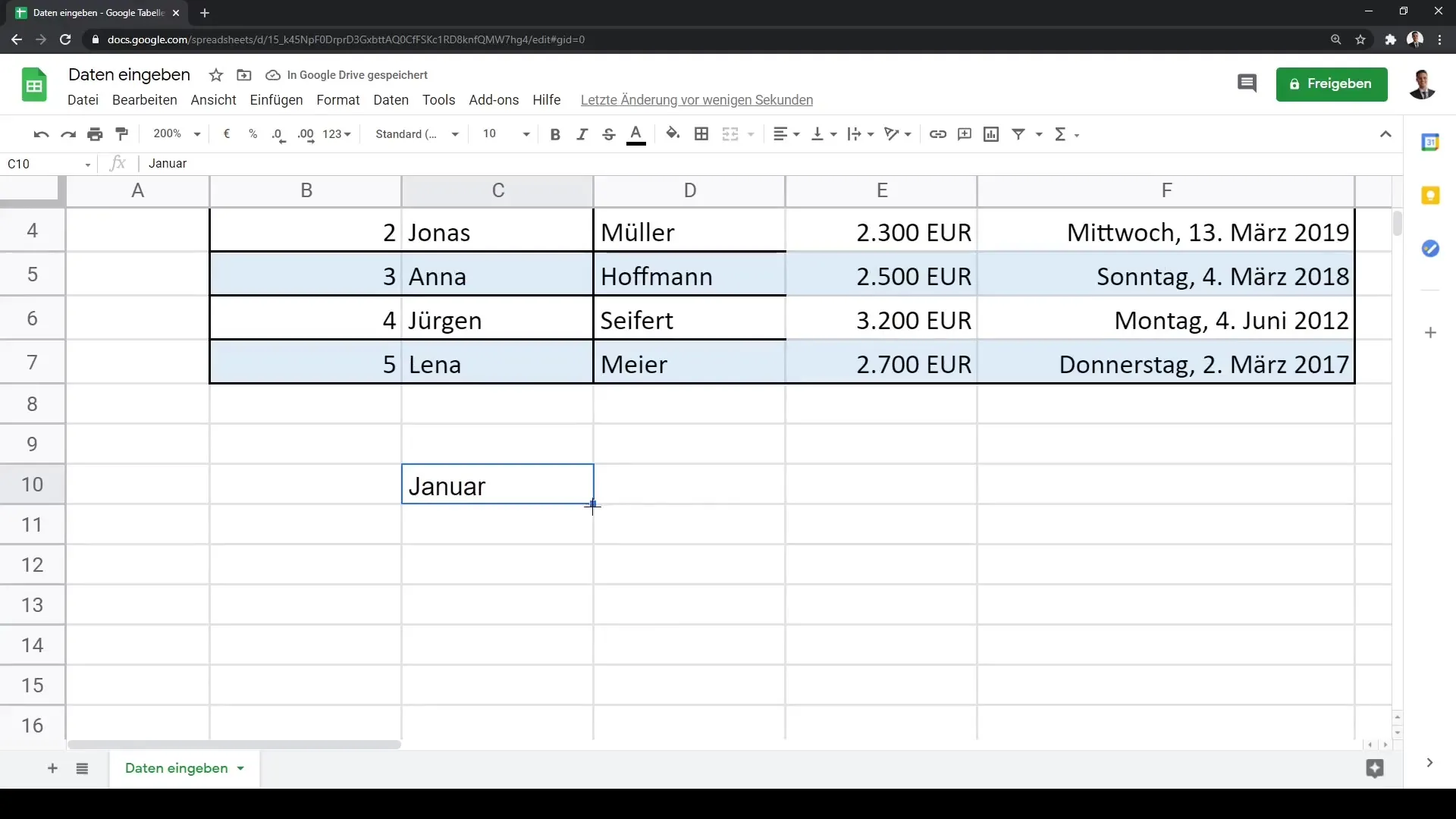
Task: Toggle strikethrough formatting
Action: 608,134
